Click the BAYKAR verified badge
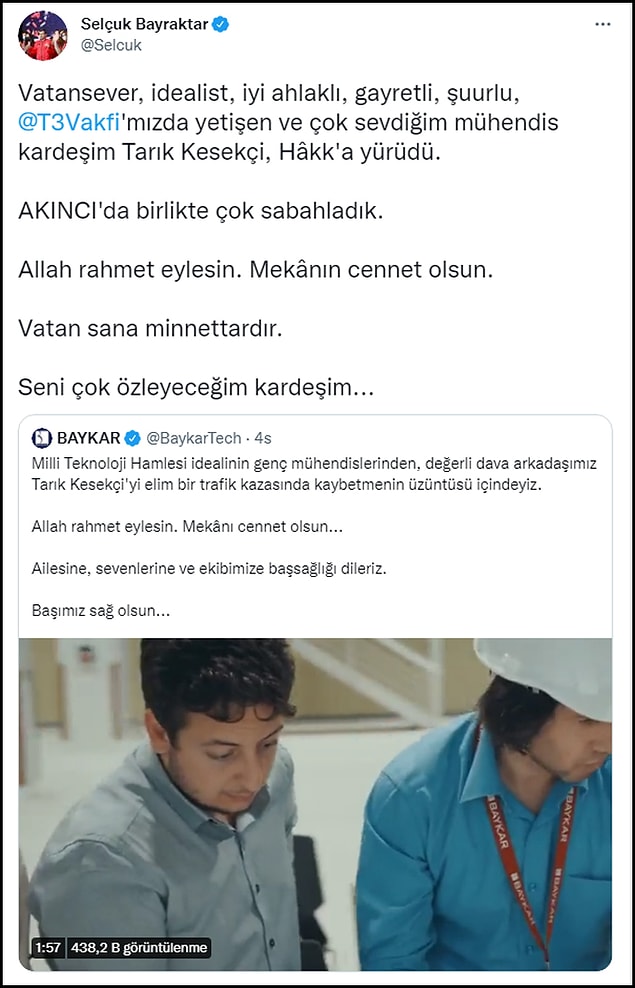Viewport: 635px width, 988px height. pos(132,438)
